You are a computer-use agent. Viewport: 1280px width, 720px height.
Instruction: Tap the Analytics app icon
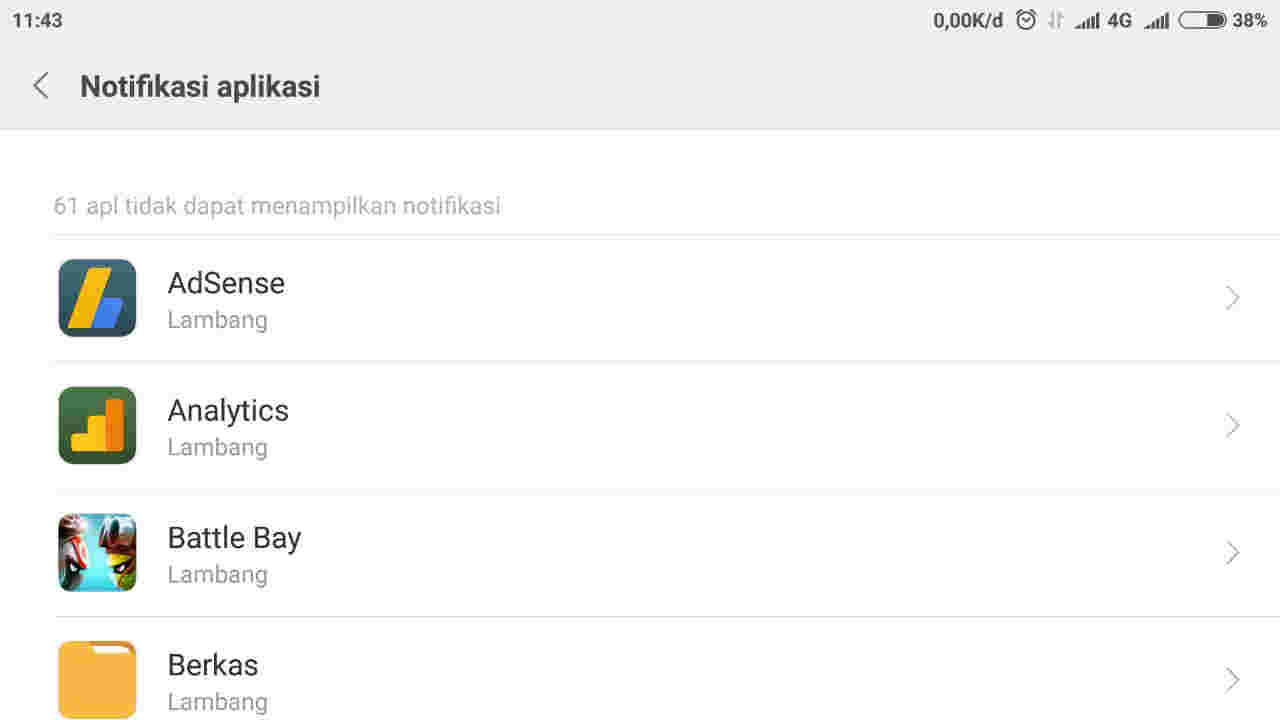click(x=97, y=425)
